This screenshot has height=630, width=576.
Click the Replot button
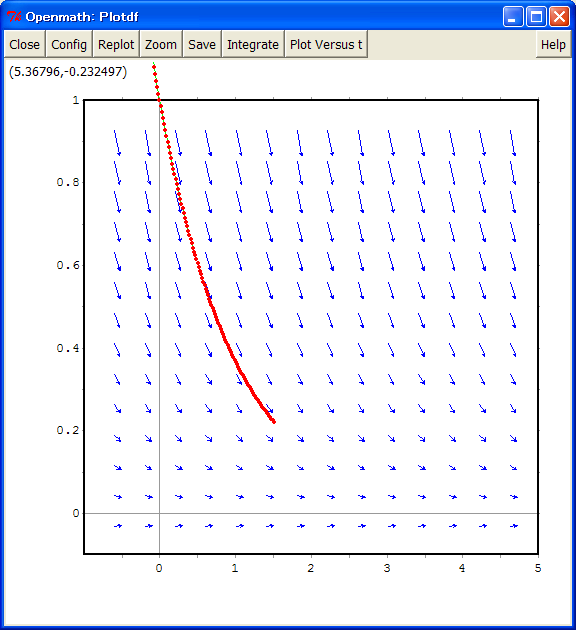click(116, 44)
